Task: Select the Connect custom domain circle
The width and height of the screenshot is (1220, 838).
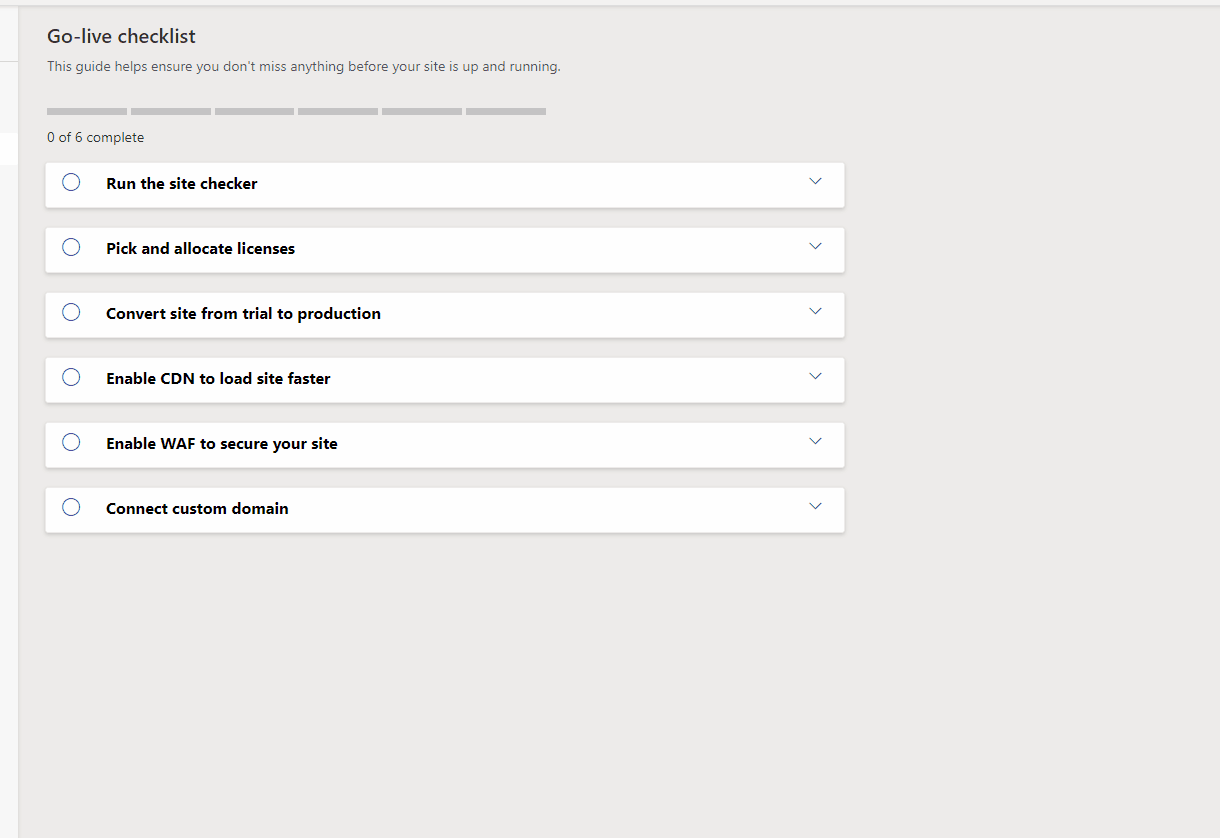Action: 71,507
